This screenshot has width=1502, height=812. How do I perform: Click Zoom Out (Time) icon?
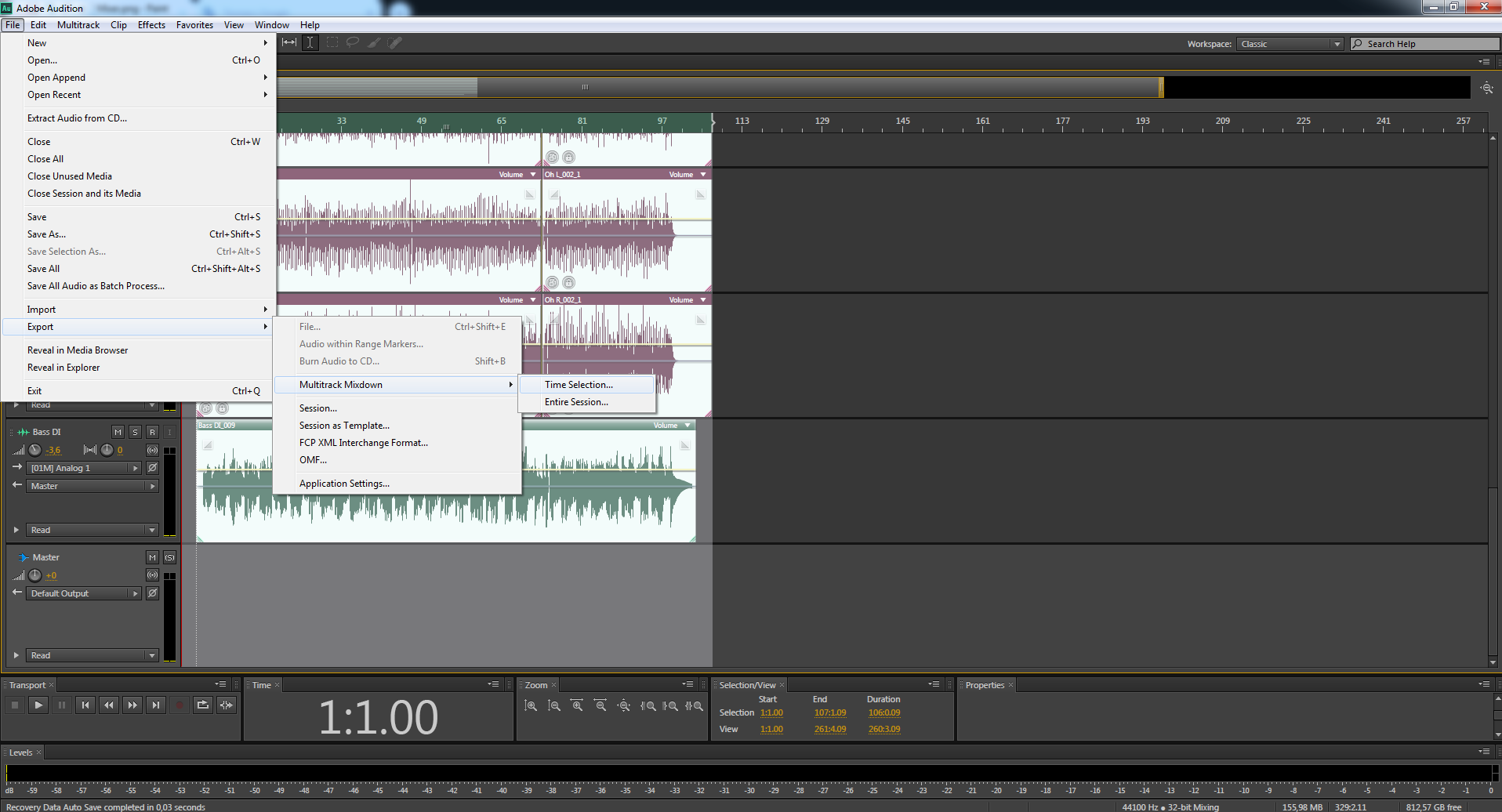point(600,705)
